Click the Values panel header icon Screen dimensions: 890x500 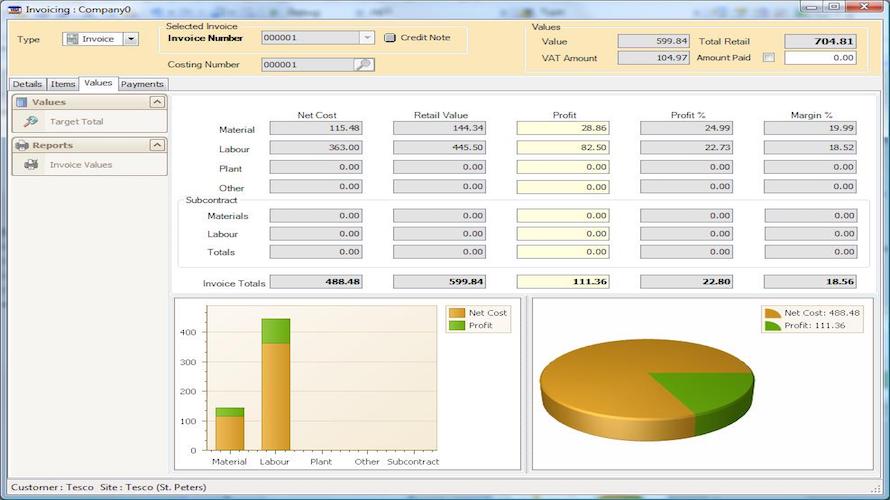22,102
